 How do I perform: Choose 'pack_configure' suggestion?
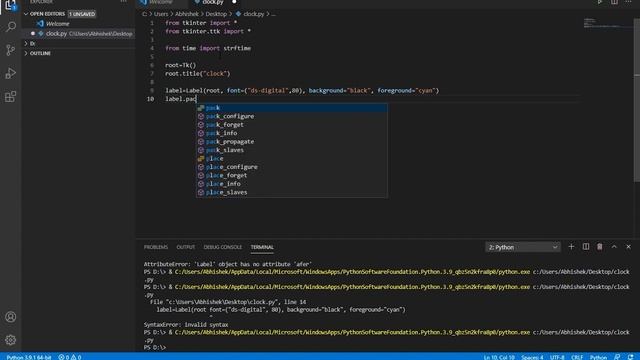(291, 116)
